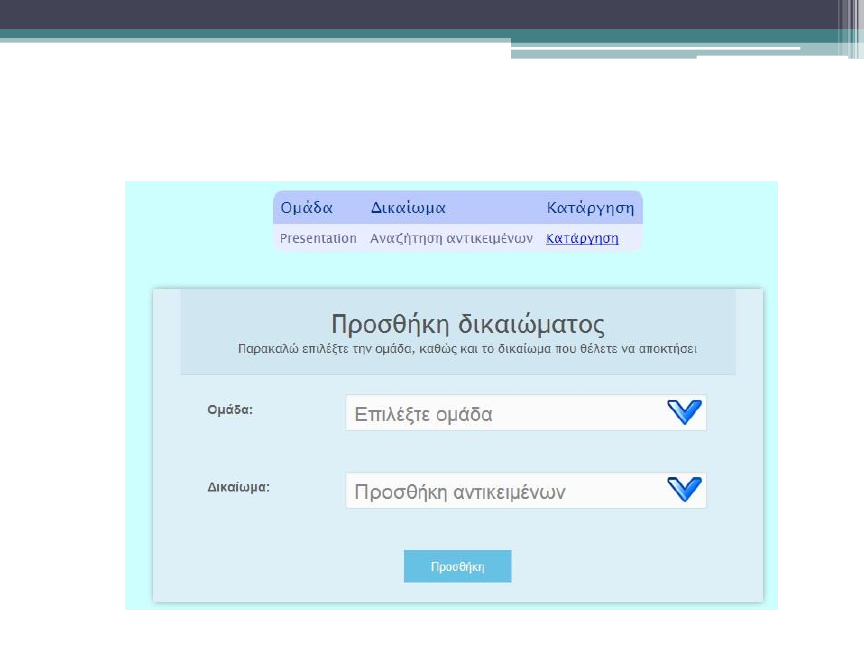
Task: Click the Κατάργηση link in the Presentation row
Action: 582,239
